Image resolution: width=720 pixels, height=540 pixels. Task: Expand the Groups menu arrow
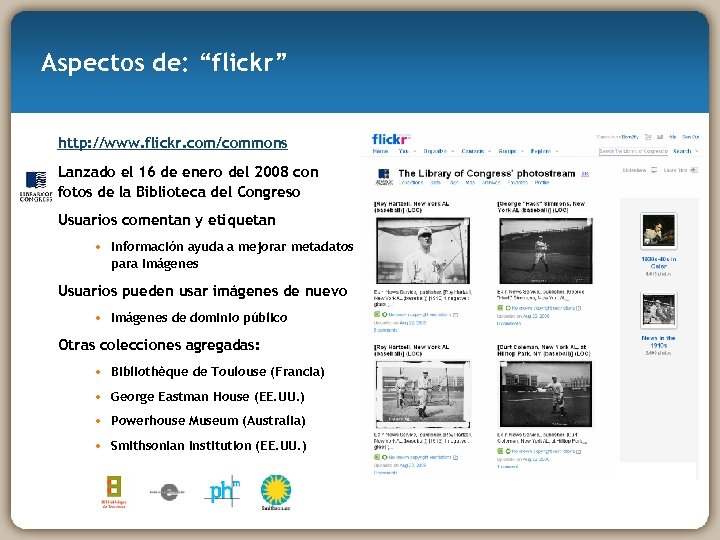(522, 151)
